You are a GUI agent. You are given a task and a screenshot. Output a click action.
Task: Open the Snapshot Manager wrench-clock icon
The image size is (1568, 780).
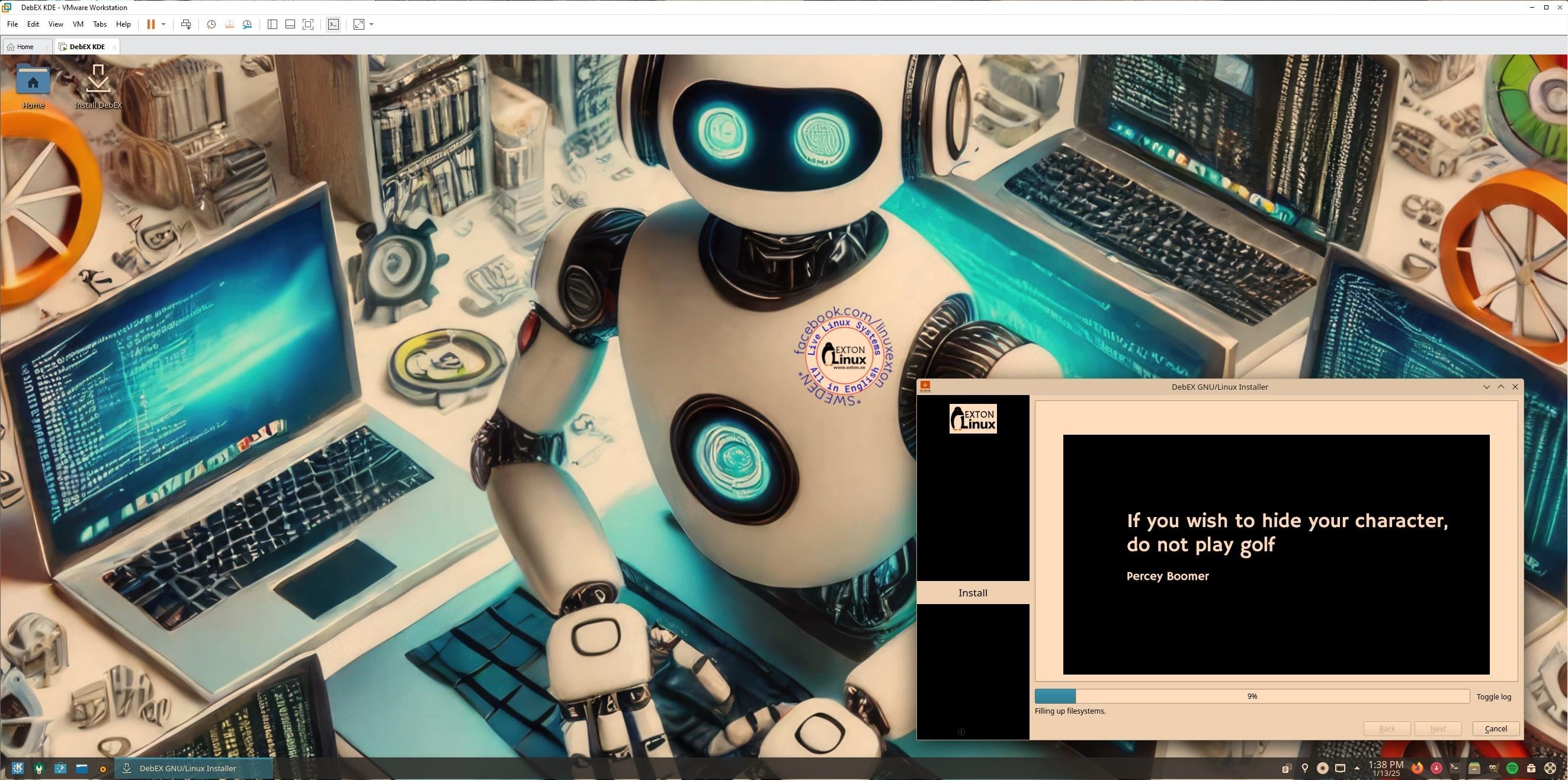pos(247,24)
